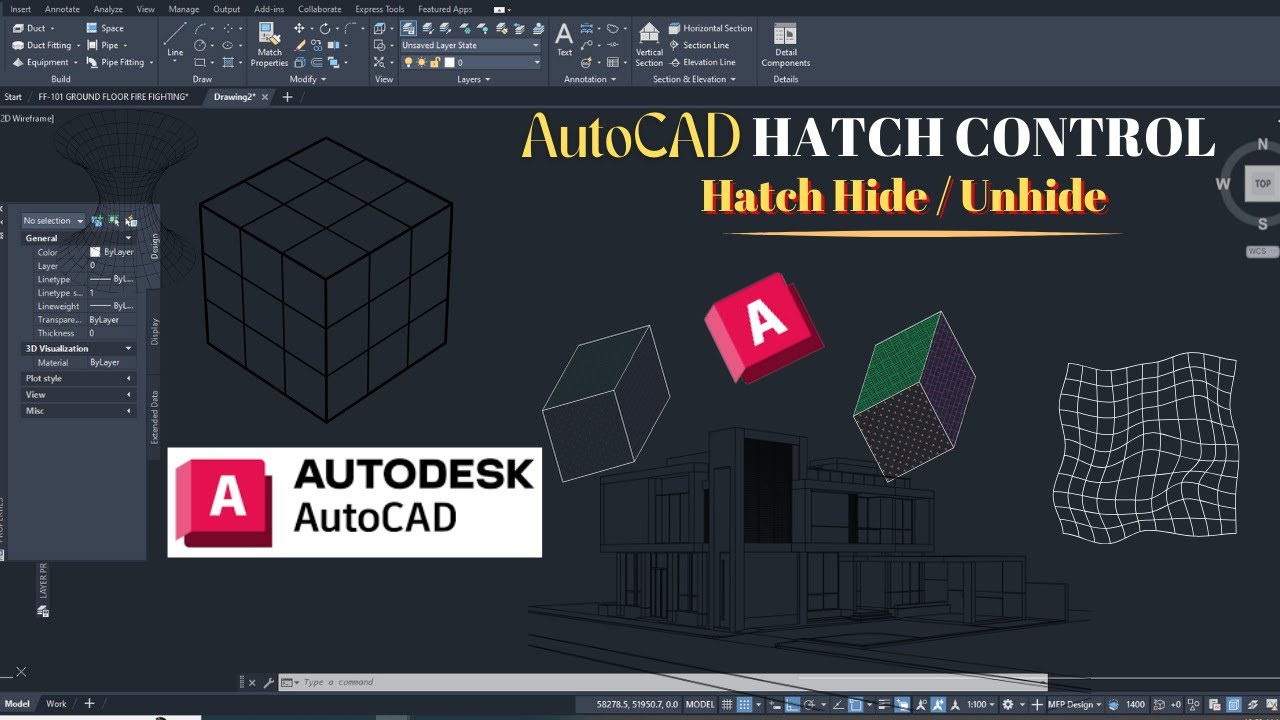The image size is (1280, 720).
Task: Pick the Pipe tool
Action: pos(104,45)
